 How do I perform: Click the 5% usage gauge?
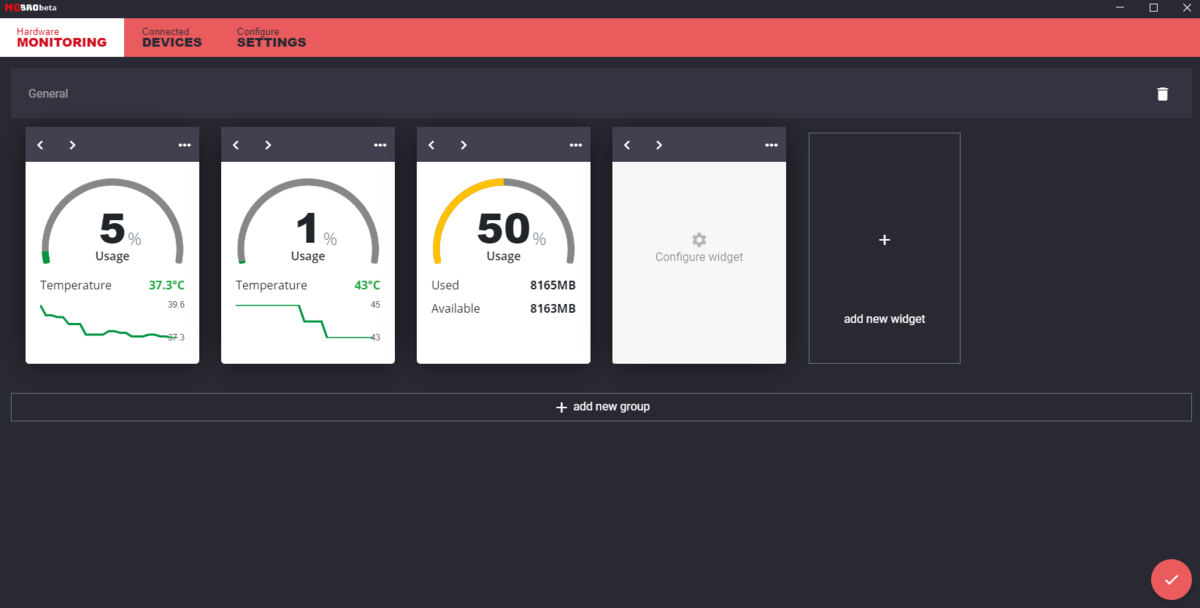pyautogui.click(x=112, y=221)
